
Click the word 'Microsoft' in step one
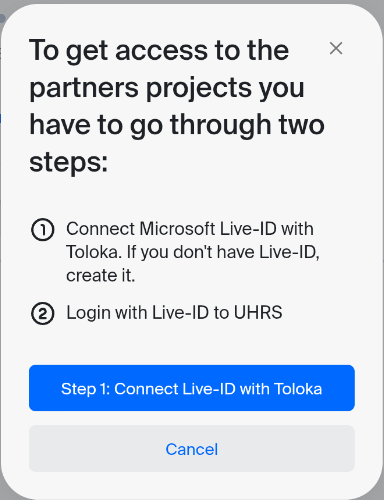tap(177, 229)
